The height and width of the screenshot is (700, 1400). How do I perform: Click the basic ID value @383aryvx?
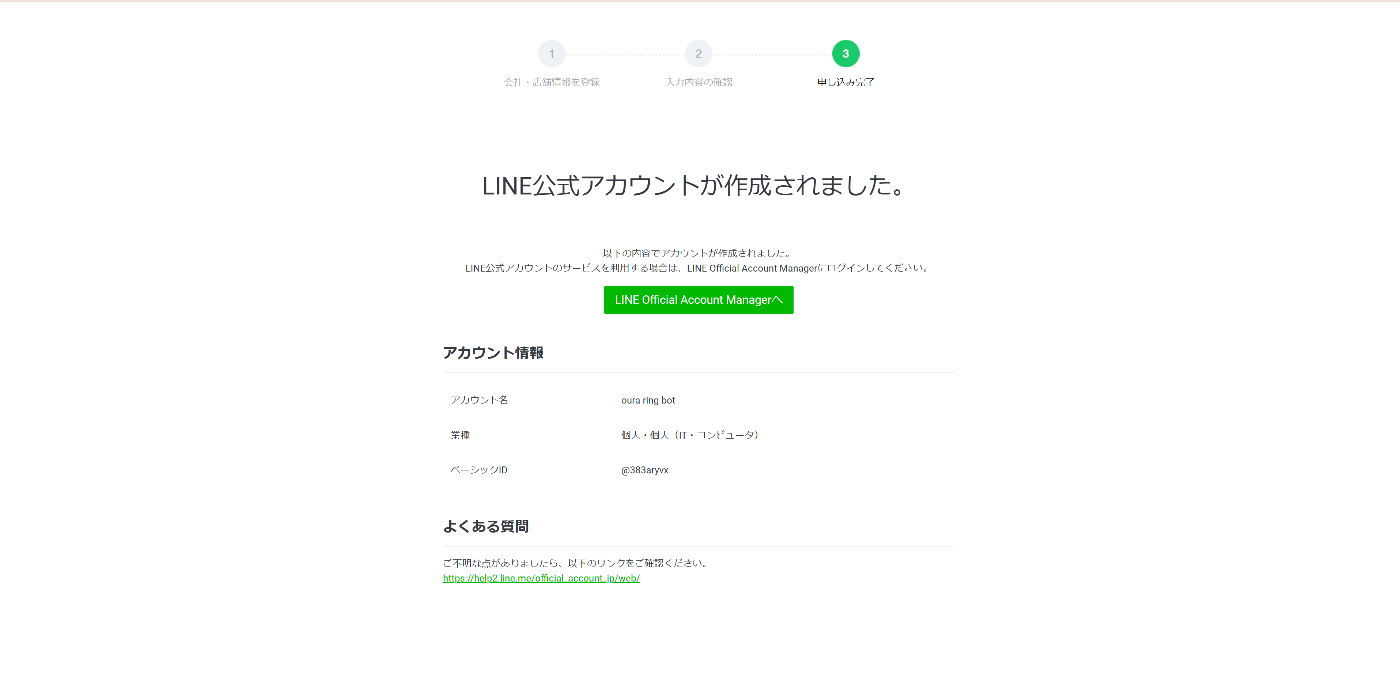645,470
